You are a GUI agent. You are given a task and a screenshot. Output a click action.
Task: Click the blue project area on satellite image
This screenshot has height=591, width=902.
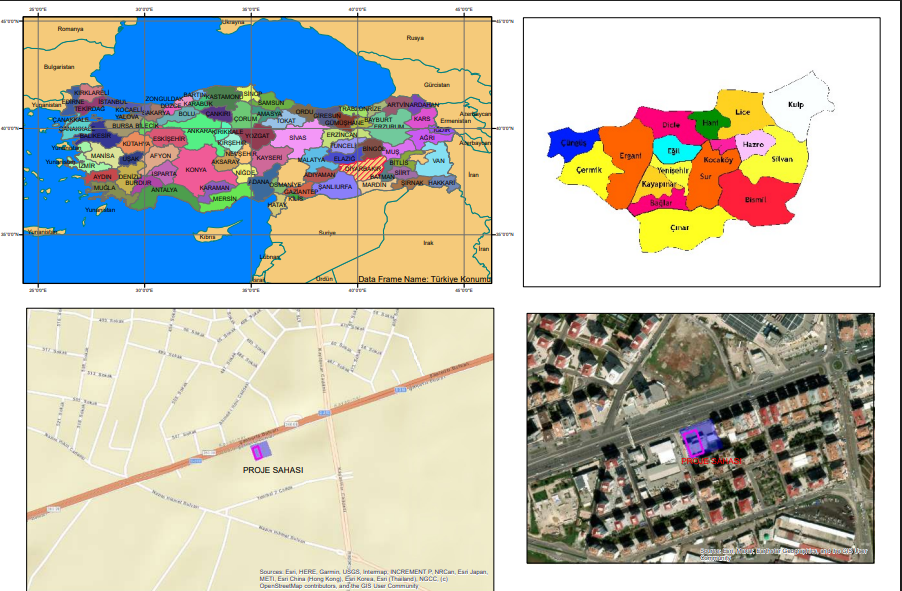coord(698,440)
